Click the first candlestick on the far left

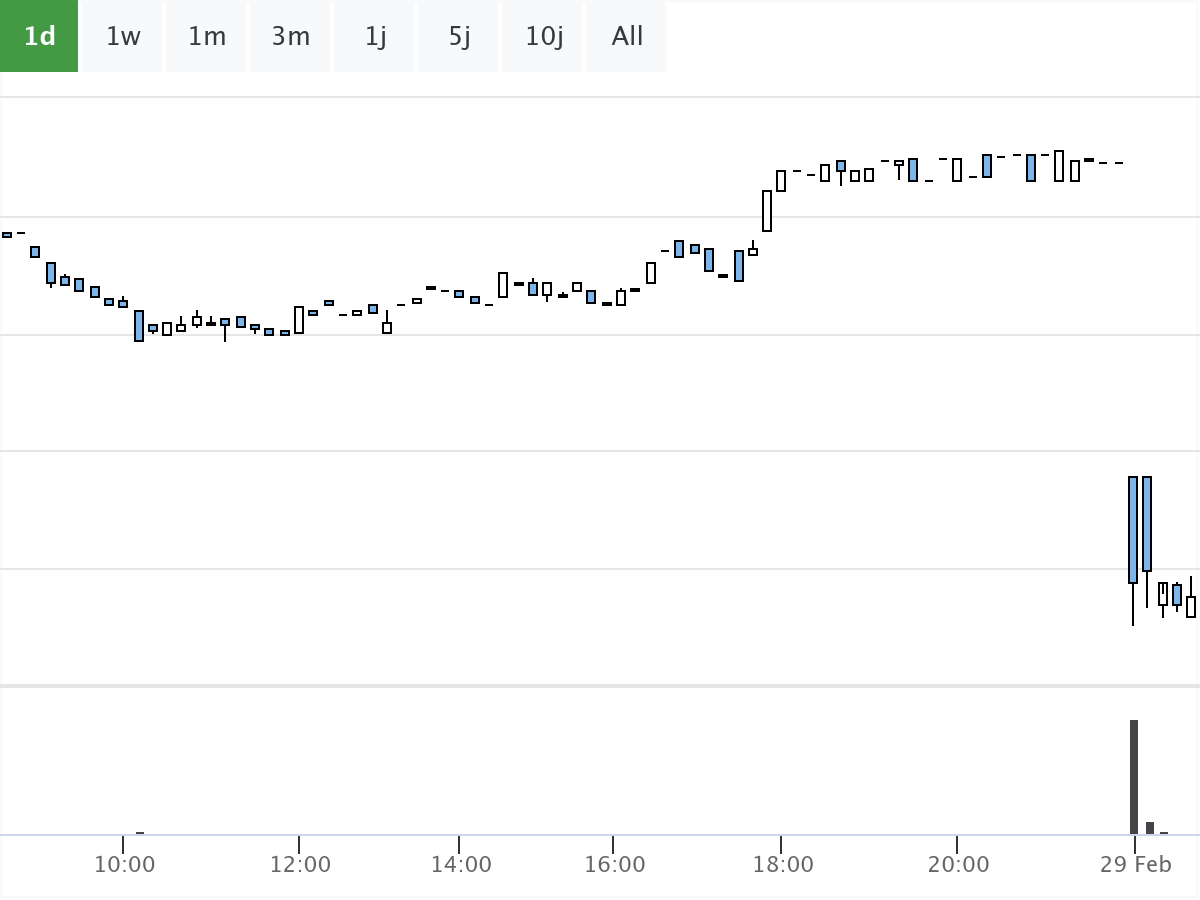5,234
